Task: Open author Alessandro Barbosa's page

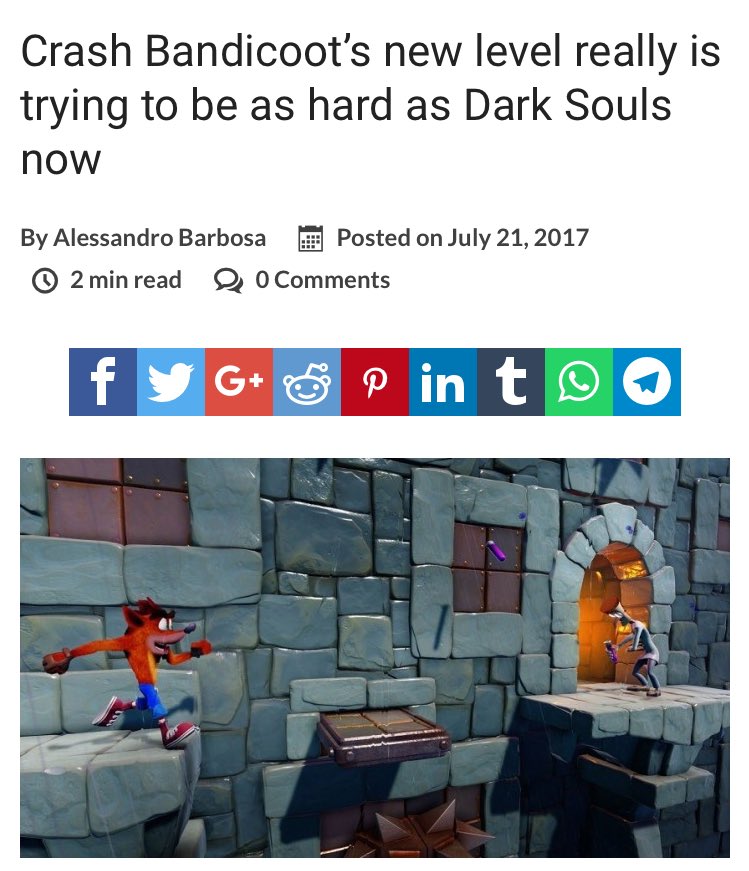Action: (x=159, y=238)
